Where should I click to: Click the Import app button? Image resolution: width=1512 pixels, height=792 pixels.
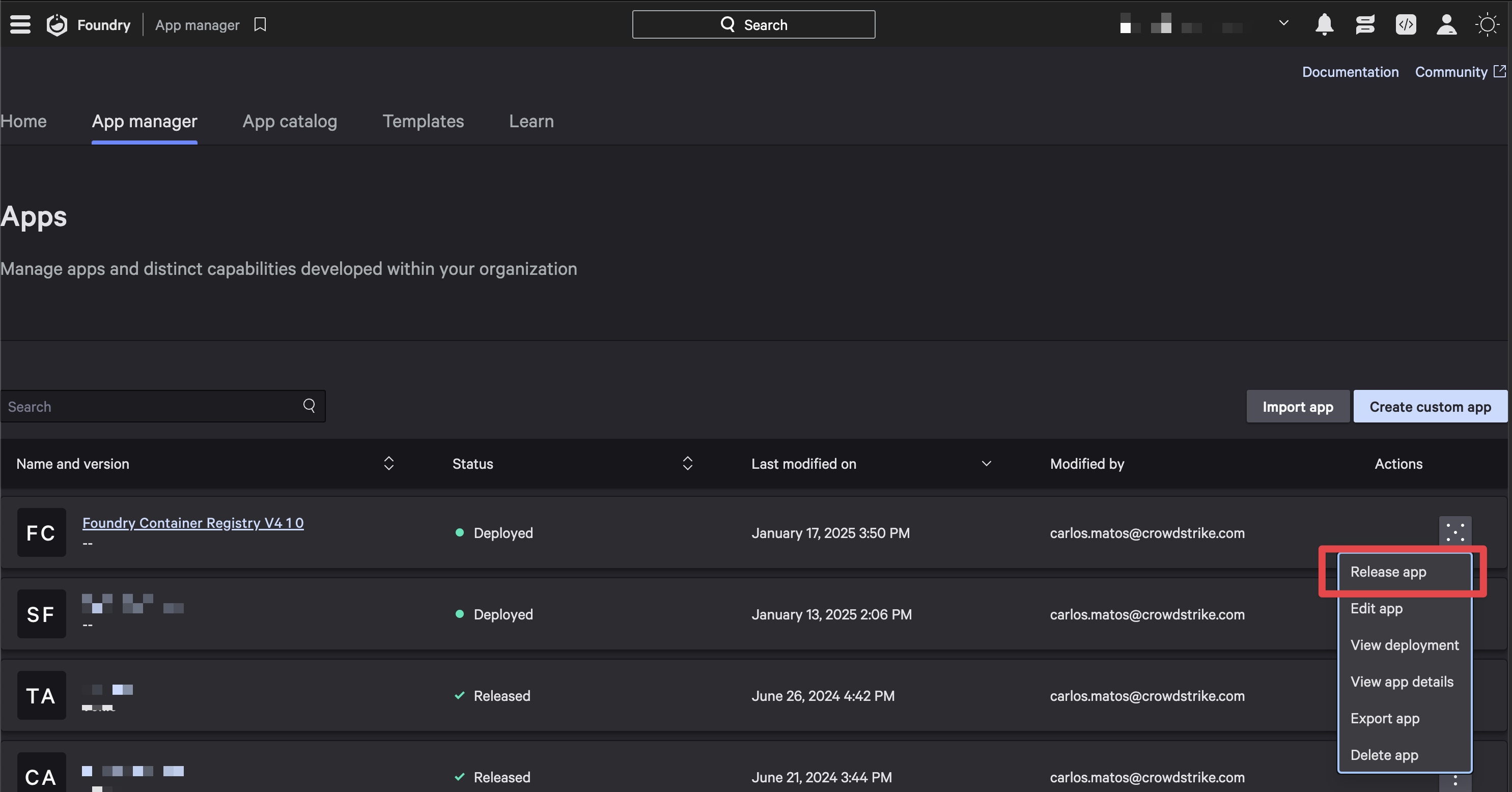(x=1298, y=407)
